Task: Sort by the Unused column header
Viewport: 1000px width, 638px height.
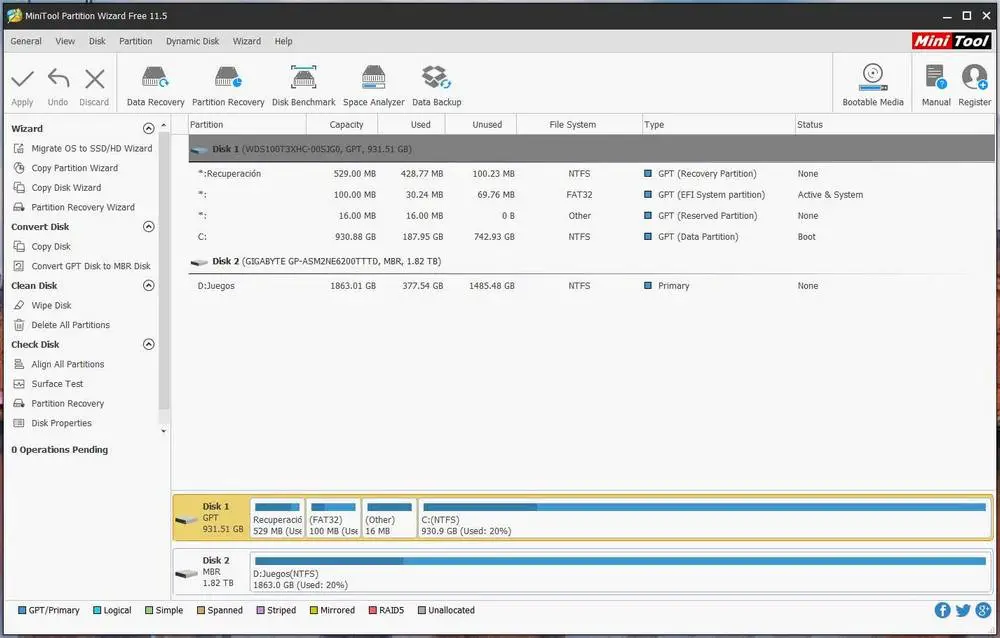Action: (x=481, y=124)
